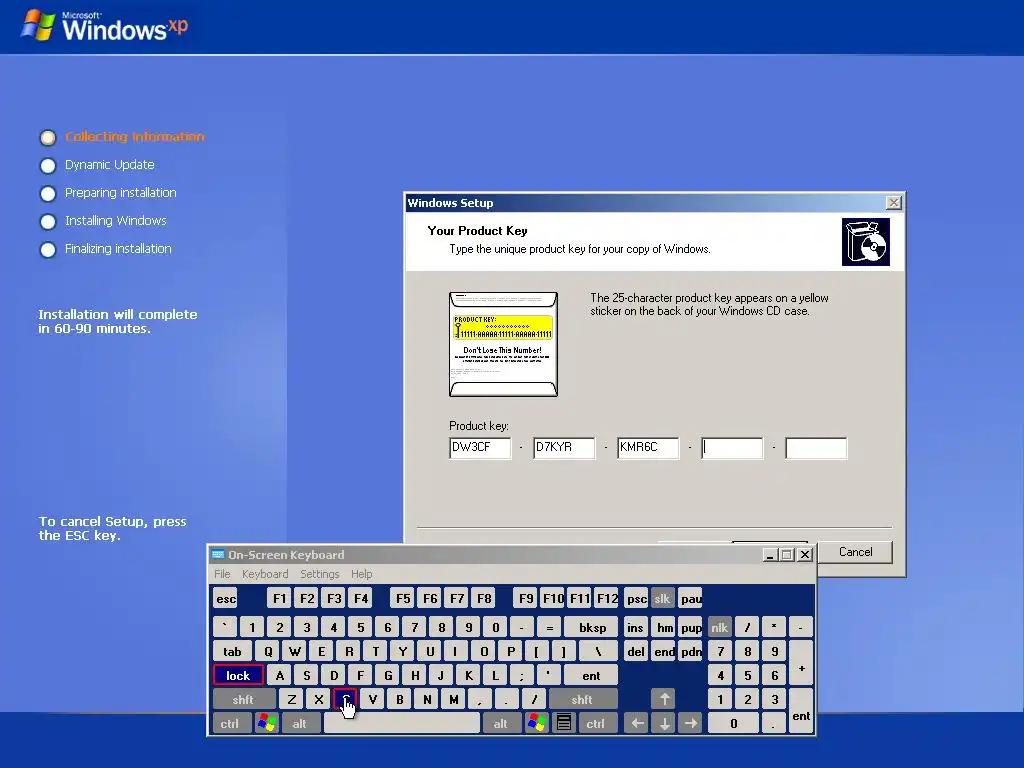Click the product key sticker illustration
This screenshot has height=768, width=1024.
click(504, 344)
